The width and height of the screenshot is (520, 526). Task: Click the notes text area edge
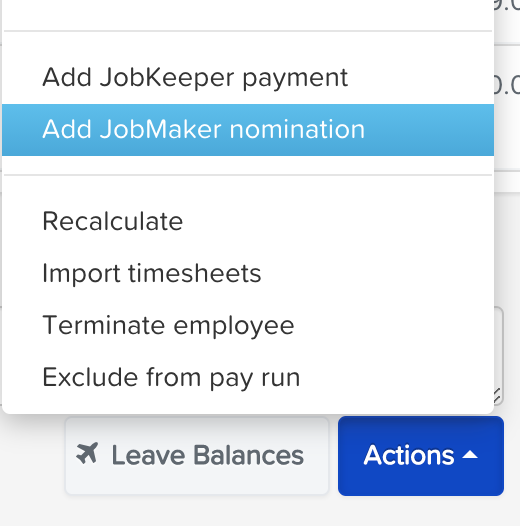499,356
